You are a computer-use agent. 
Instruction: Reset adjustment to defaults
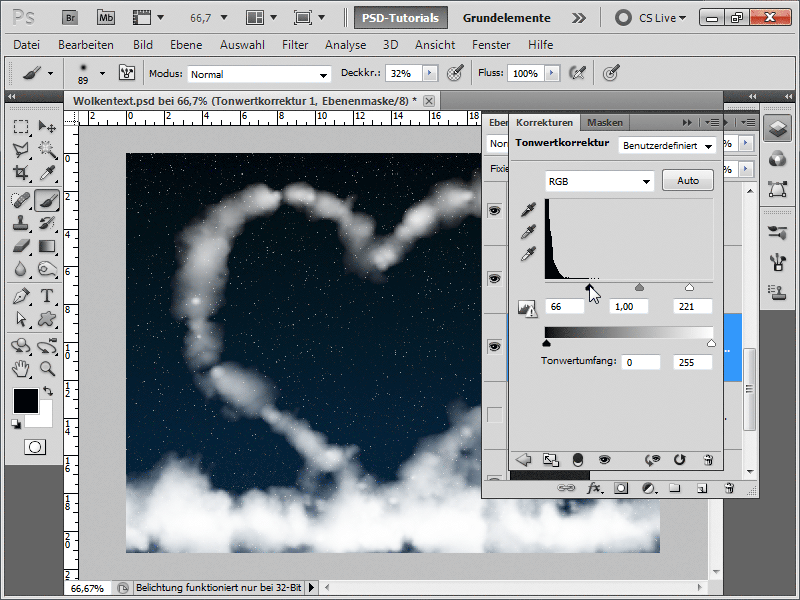tap(679, 460)
